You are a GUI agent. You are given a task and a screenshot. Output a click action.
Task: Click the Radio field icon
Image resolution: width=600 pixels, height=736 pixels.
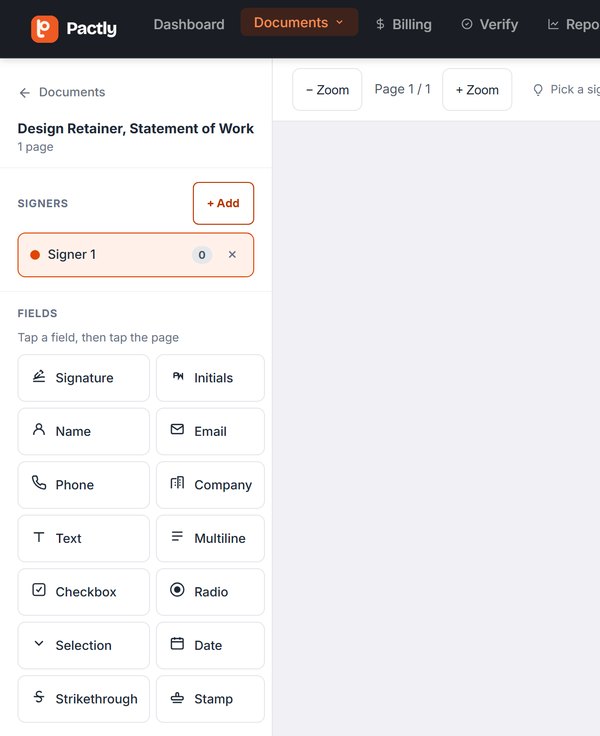pos(177,590)
